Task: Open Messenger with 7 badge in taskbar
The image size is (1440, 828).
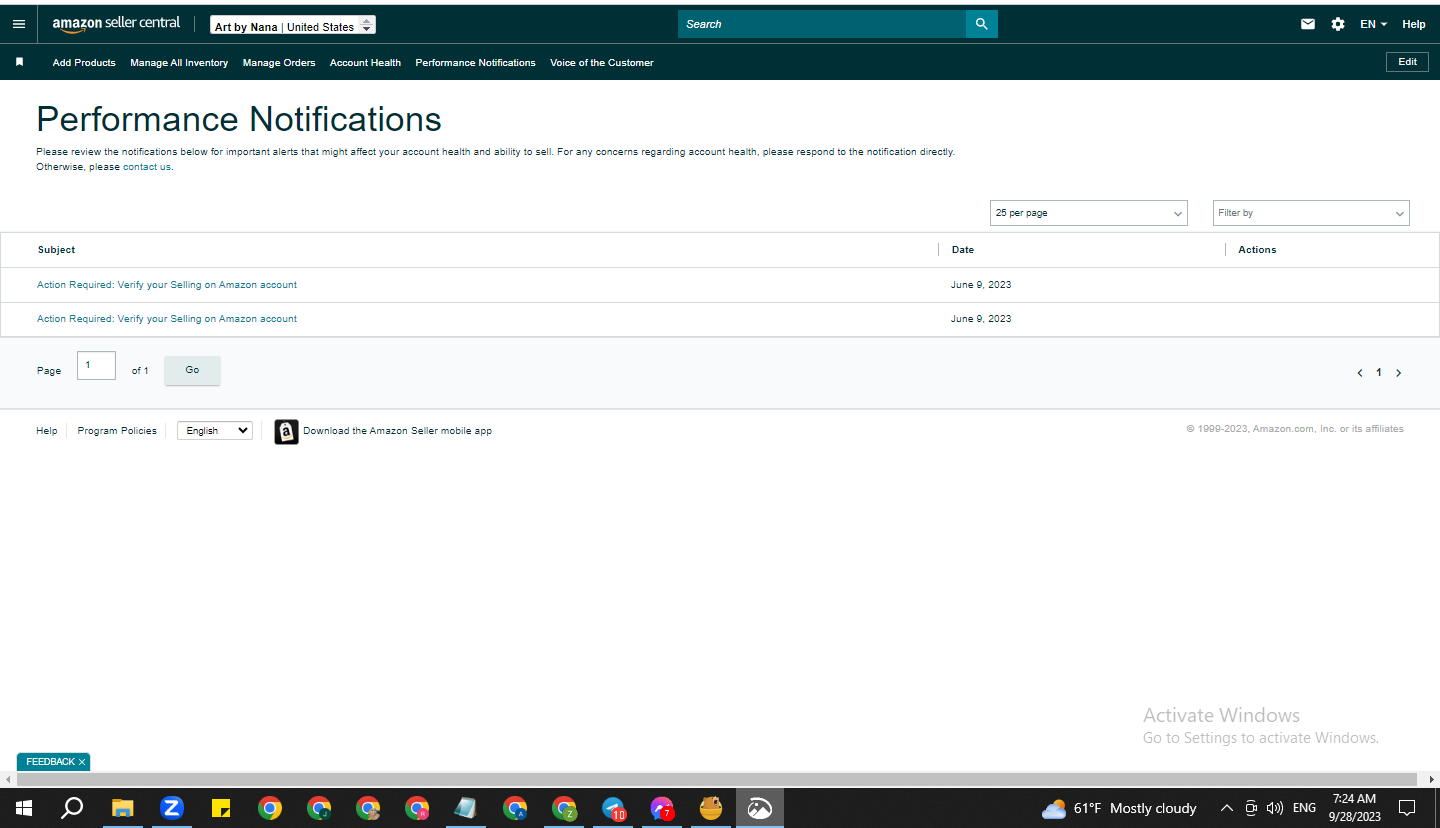Action: pyautogui.click(x=662, y=808)
